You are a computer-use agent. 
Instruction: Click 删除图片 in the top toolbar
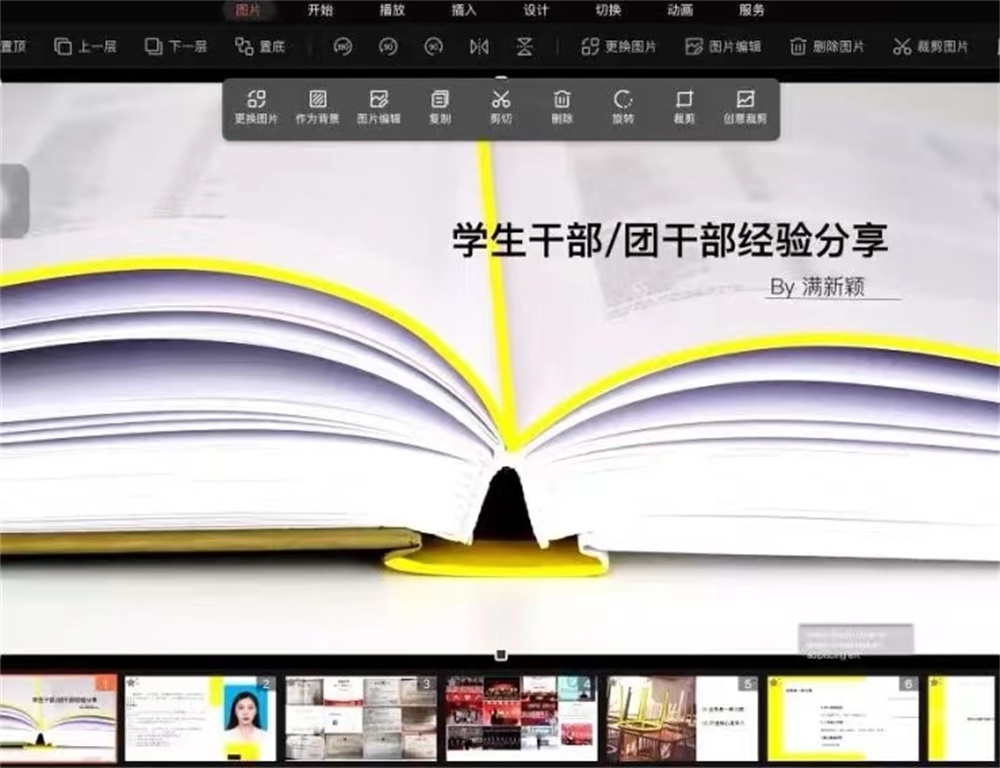[826, 46]
